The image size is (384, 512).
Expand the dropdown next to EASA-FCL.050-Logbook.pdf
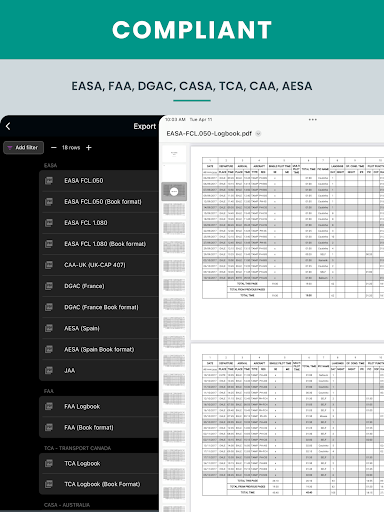pos(258,134)
